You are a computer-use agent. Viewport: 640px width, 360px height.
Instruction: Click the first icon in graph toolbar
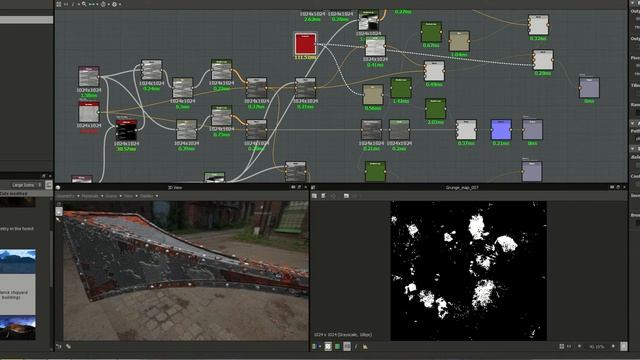point(59,4)
